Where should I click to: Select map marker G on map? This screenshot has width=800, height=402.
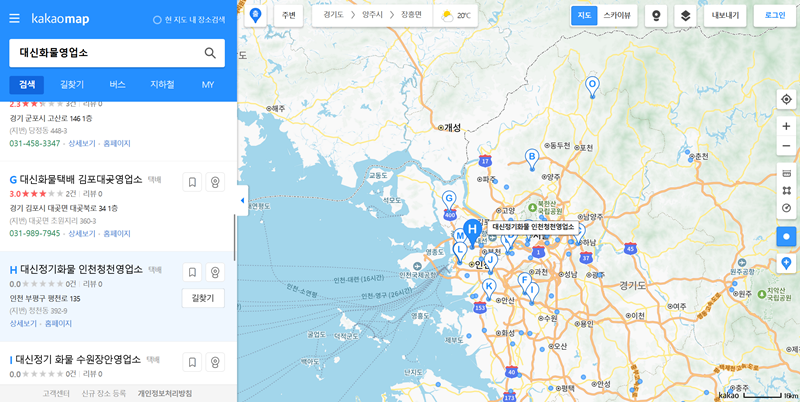[449, 200]
